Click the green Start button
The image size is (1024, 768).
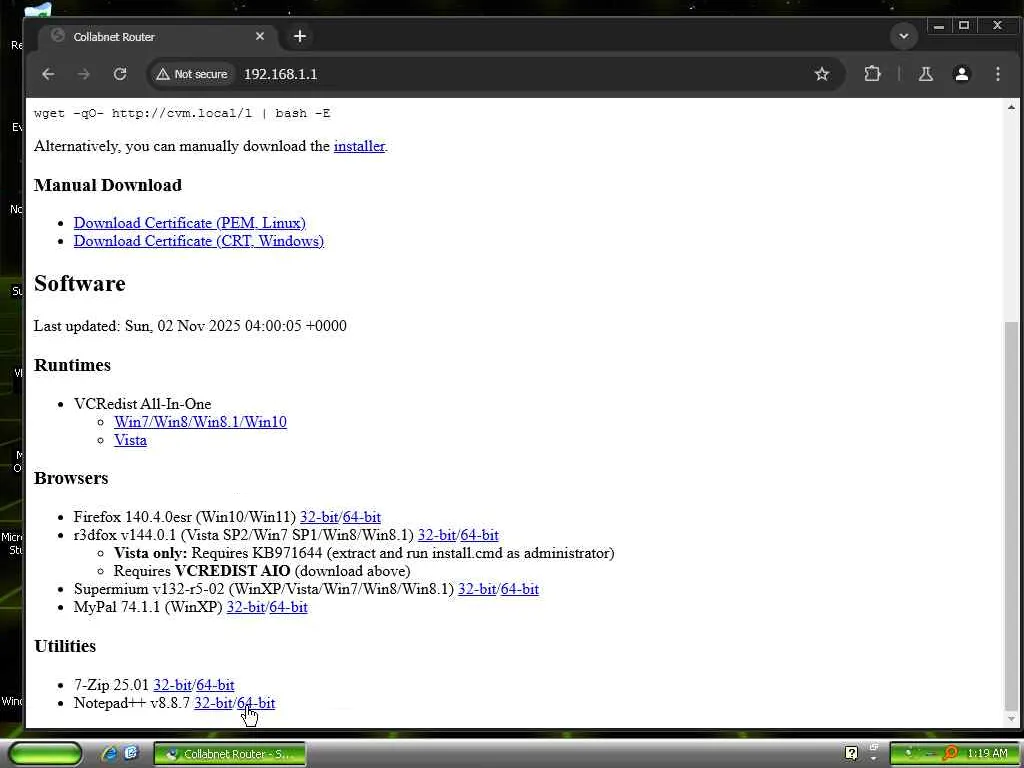click(45, 754)
